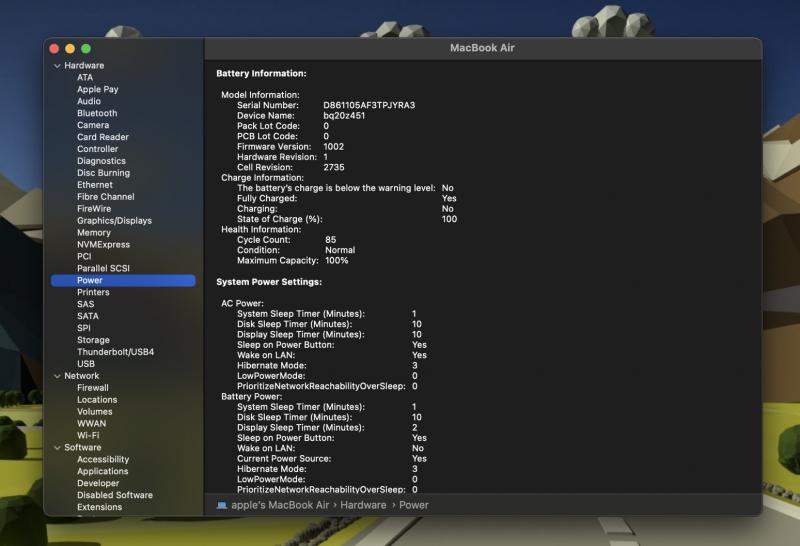Open the Camera hardware entry
Viewport: 800px width, 546px height.
(x=93, y=125)
